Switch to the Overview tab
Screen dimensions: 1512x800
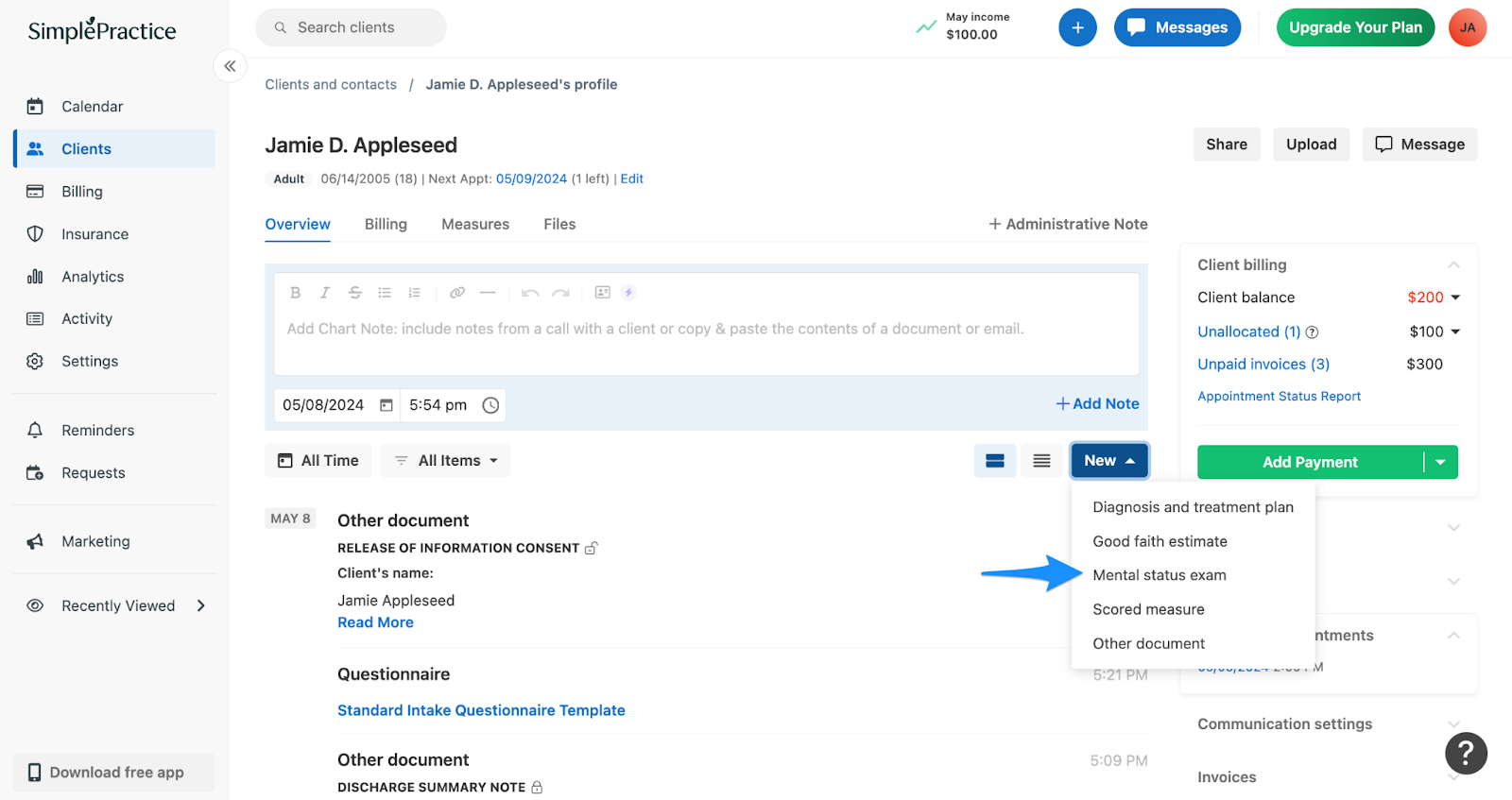[298, 225]
